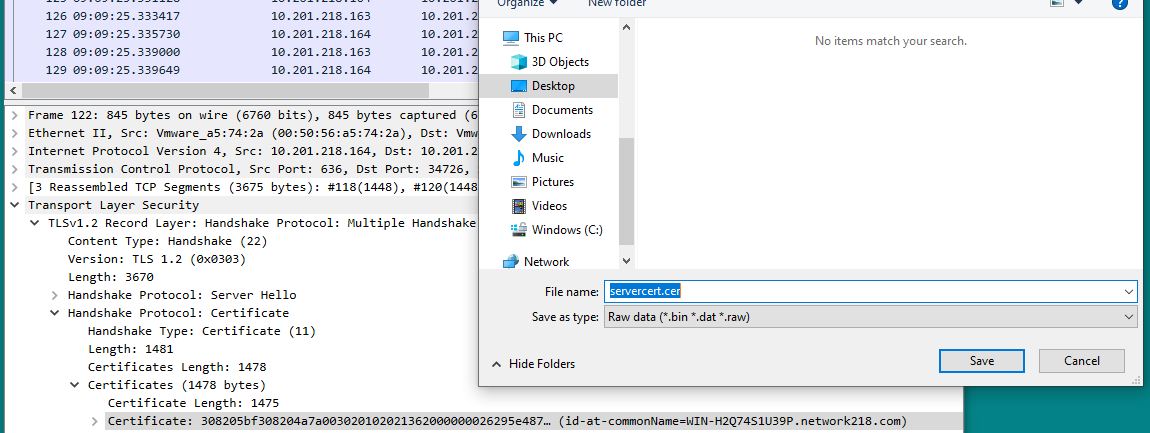The height and width of the screenshot is (433, 1150).
Task: Click the Downloads arrow icon
Action: tap(519, 134)
